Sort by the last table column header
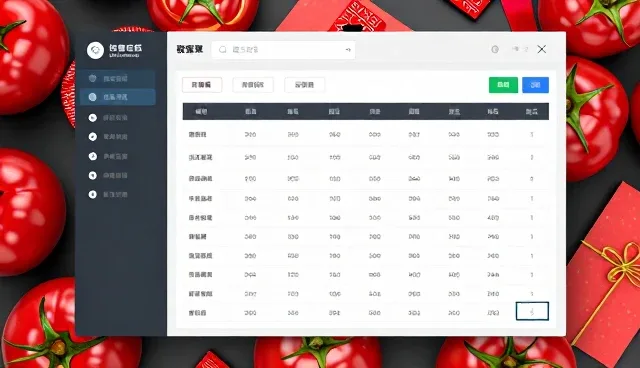Viewport: 640px width, 368px height. tap(532, 111)
